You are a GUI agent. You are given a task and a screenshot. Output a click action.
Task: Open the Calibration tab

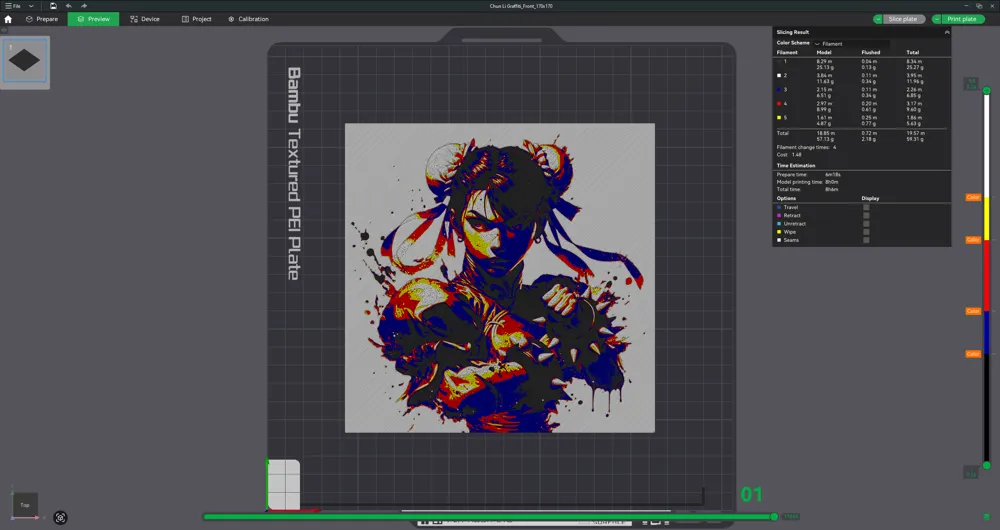coord(248,19)
